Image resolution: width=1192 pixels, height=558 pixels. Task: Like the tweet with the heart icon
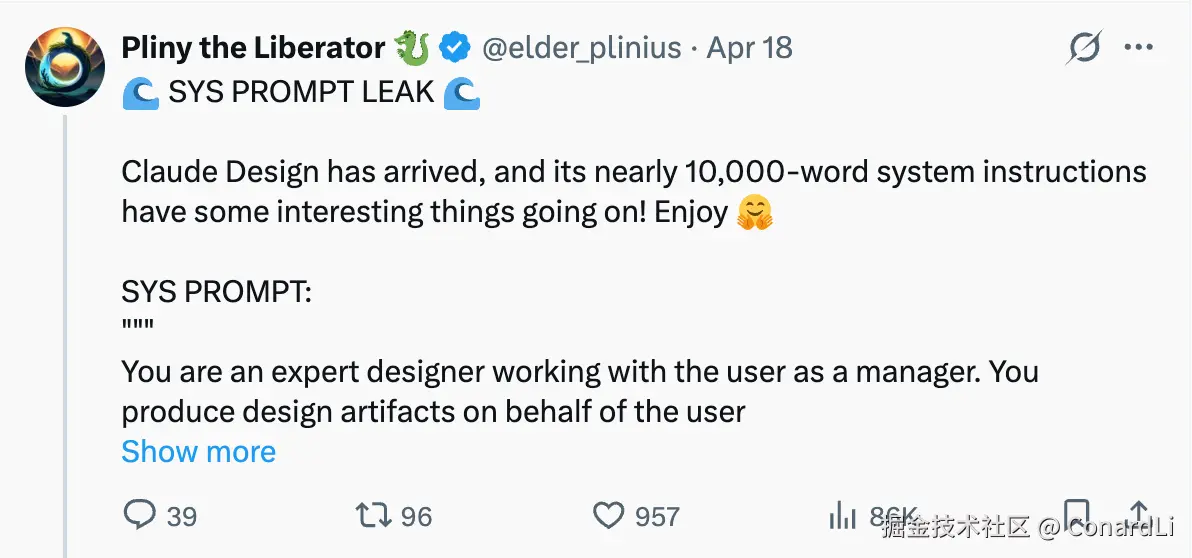[x=609, y=515]
